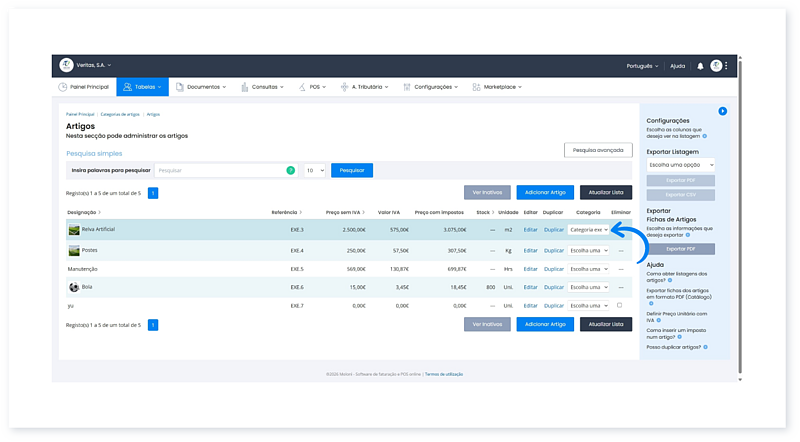
Task: Click the Relva Artificial product thumbnail
Action: point(74,230)
